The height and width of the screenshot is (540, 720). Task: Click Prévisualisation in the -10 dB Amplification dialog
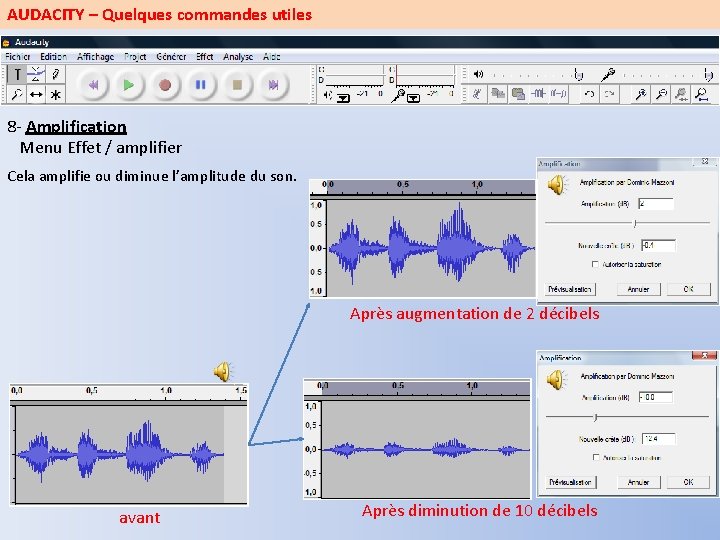[x=570, y=482]
